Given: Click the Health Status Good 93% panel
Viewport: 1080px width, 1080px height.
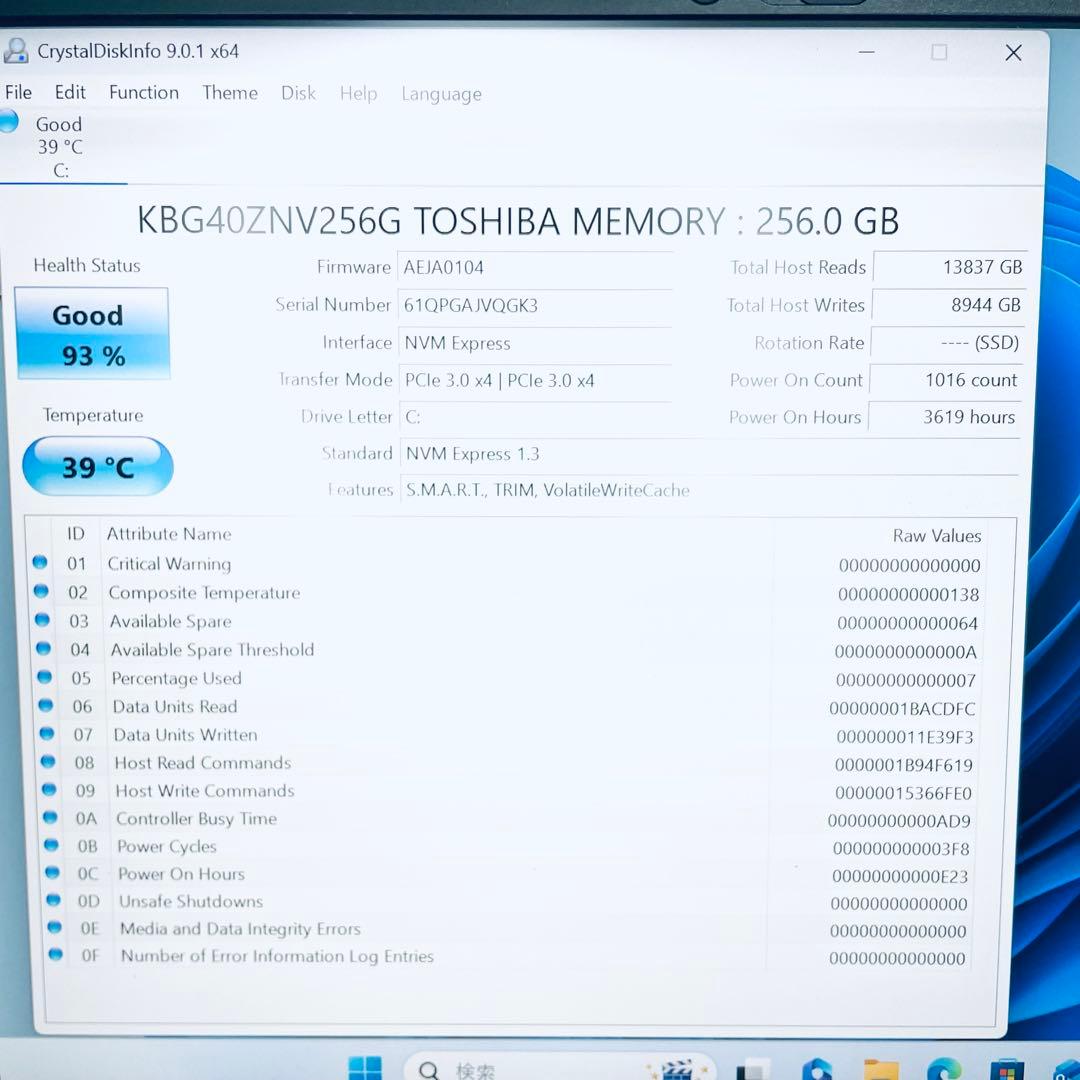Looking at the screenshot, I should click(x=91, y=333).
